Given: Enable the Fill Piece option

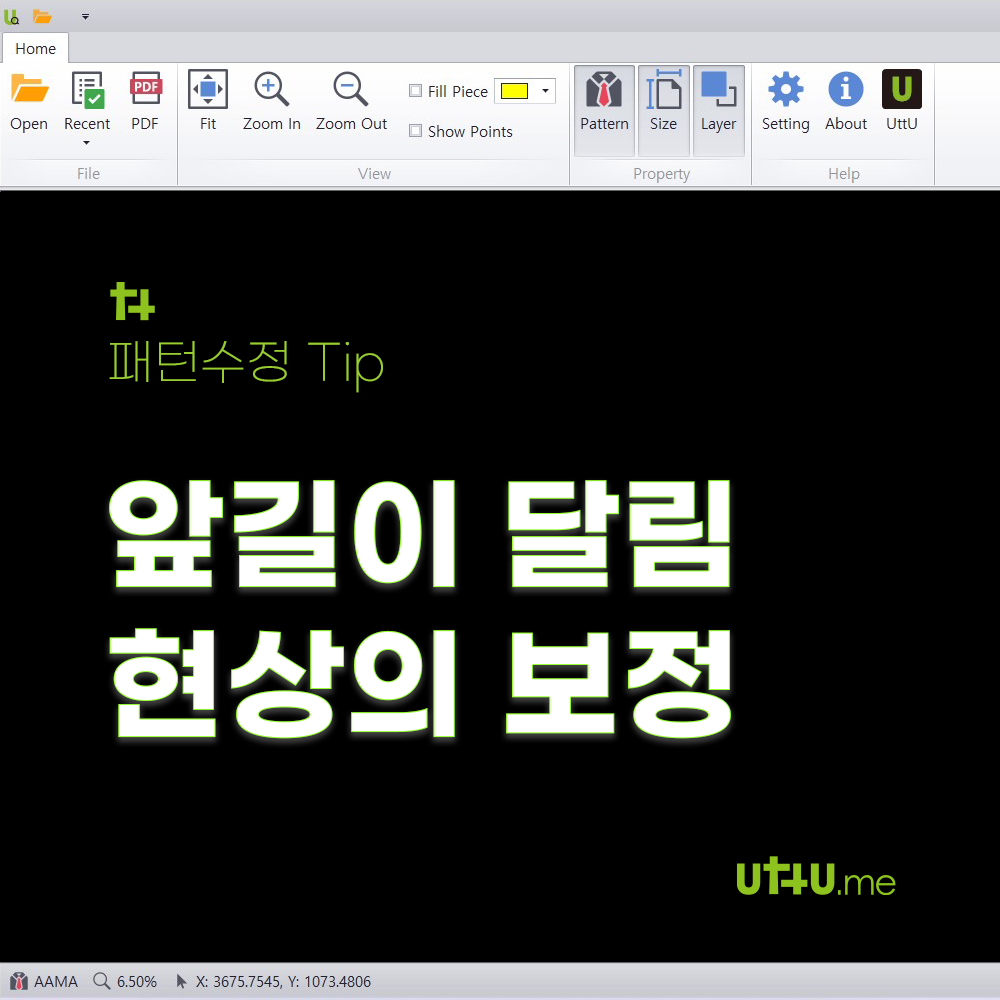Looking at the screenshot, I should (415, 90).
